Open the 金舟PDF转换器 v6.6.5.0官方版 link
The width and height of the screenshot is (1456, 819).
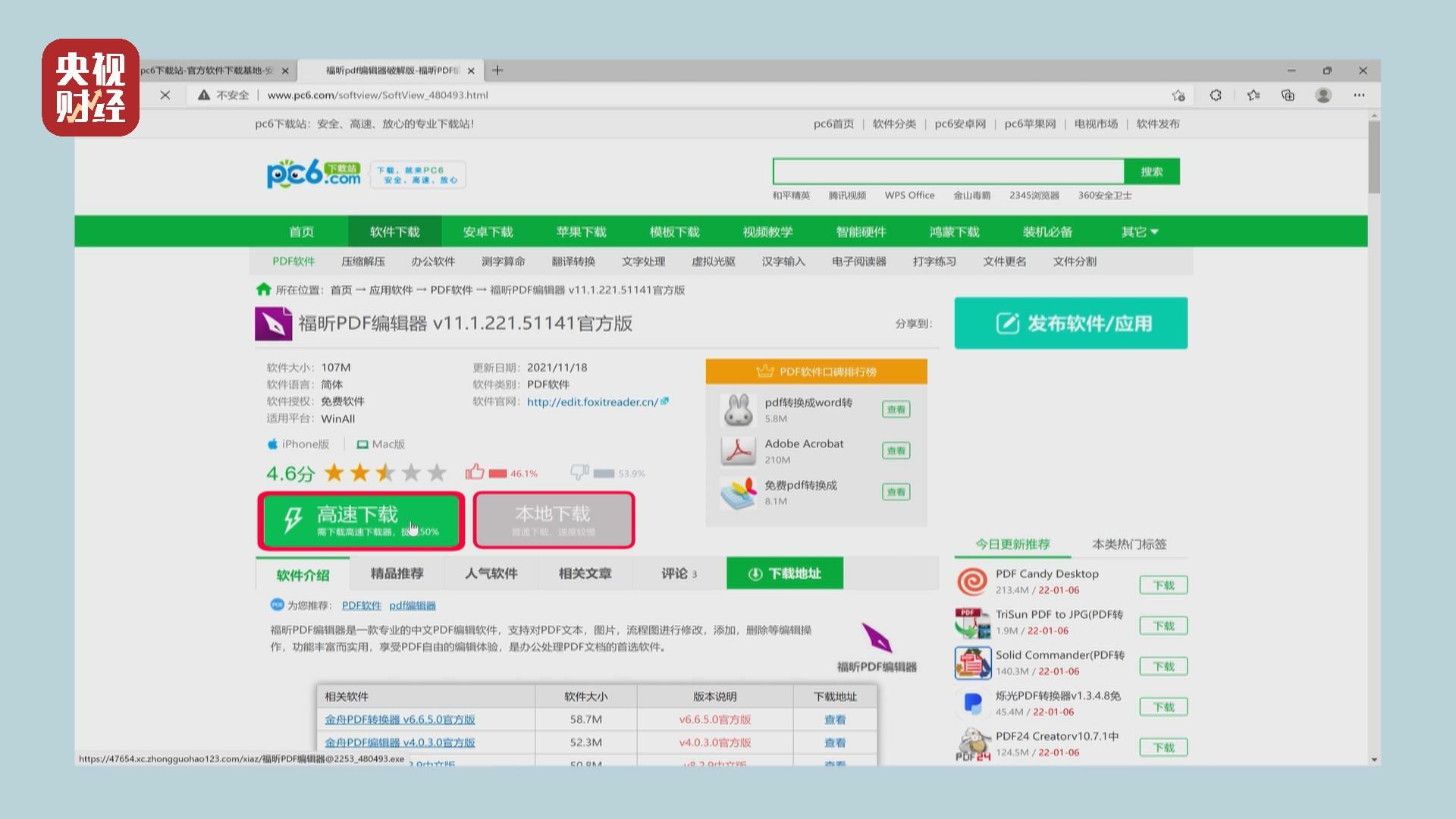click(x=400, y=719)
